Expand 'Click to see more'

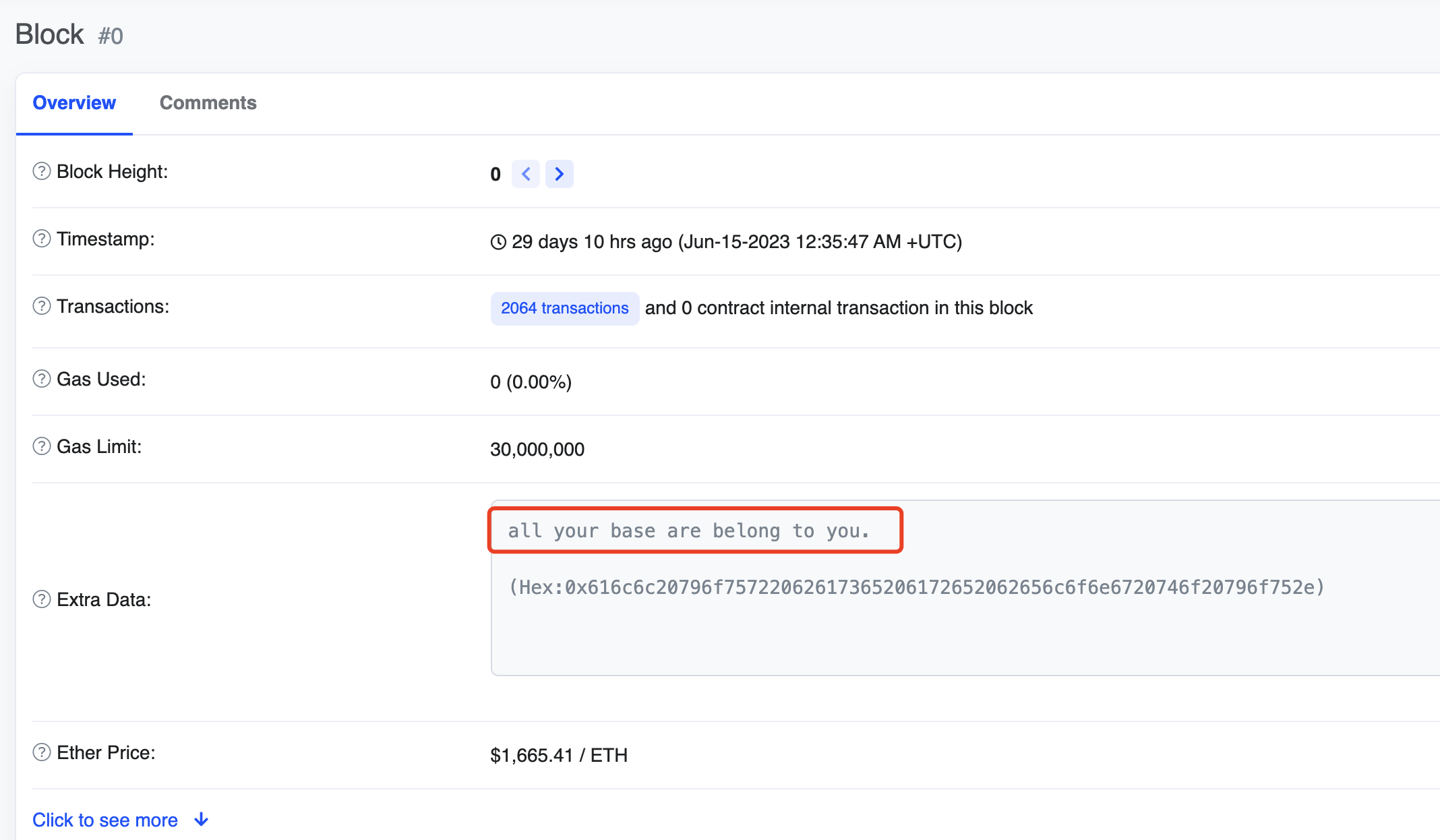coord(105,820)
